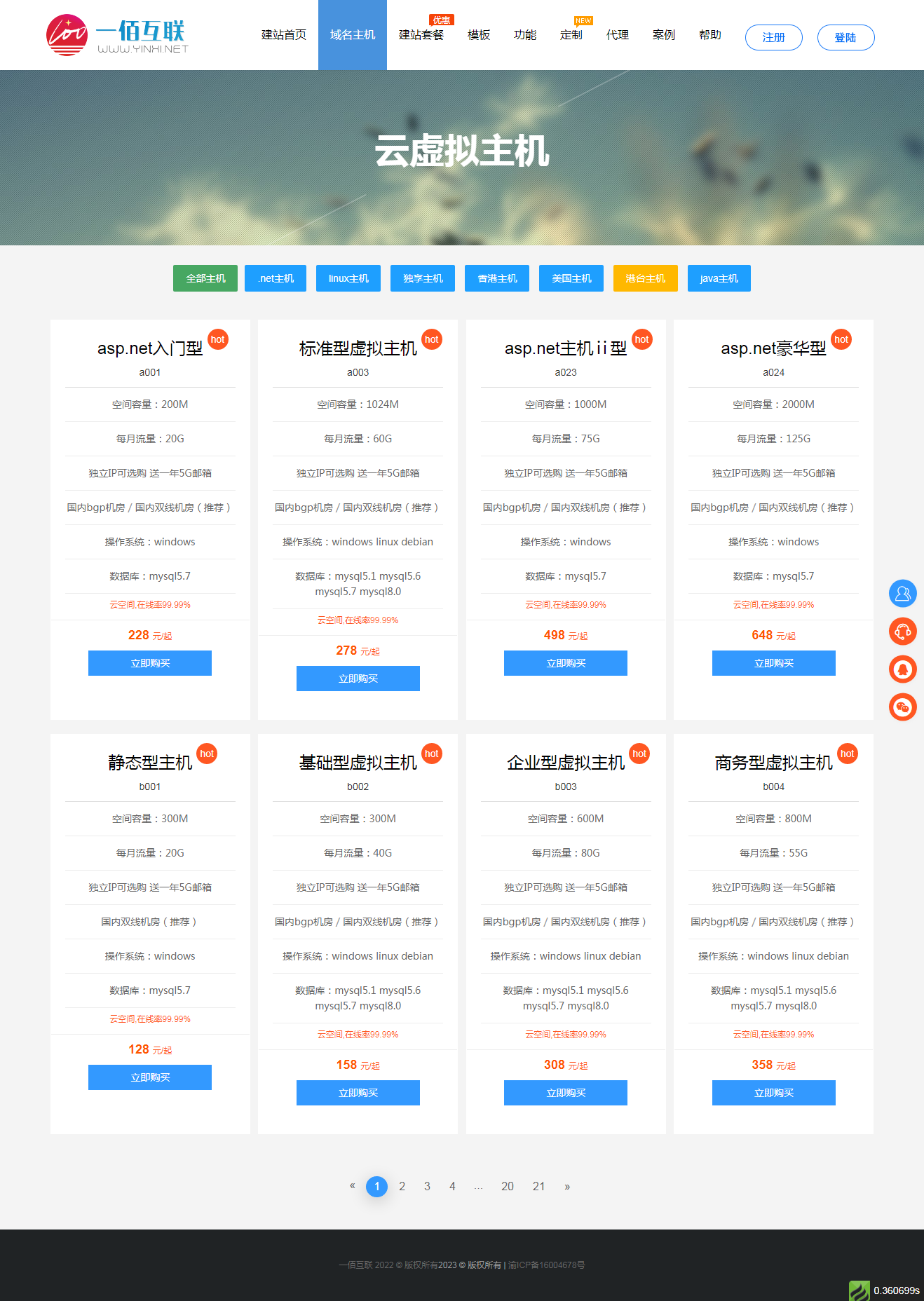Filter by .net主机
Image resolution: width=924 pixels, height=1301 pixels.
[276, 278]
